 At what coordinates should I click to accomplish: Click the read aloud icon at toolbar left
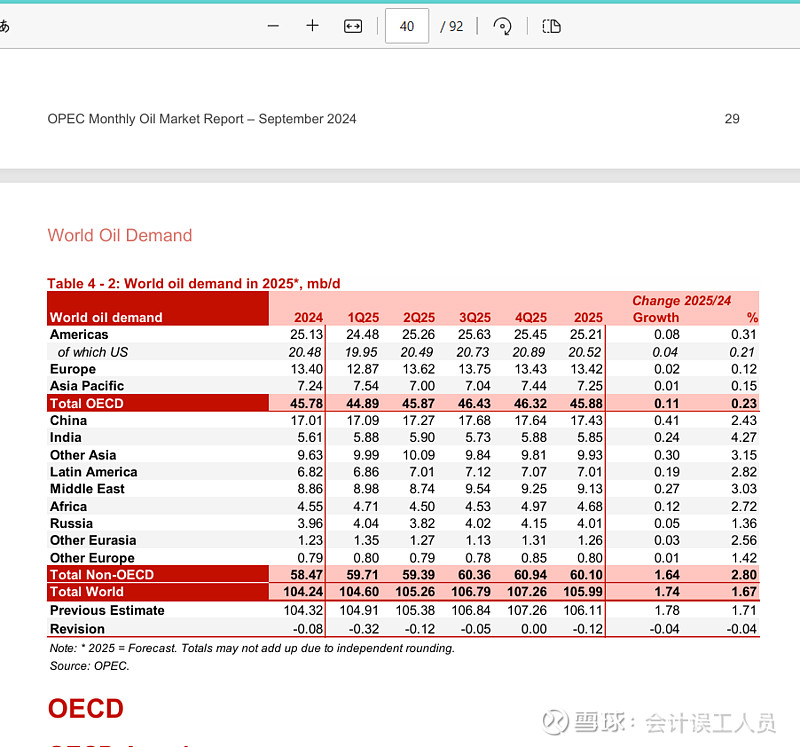(4, 26)
